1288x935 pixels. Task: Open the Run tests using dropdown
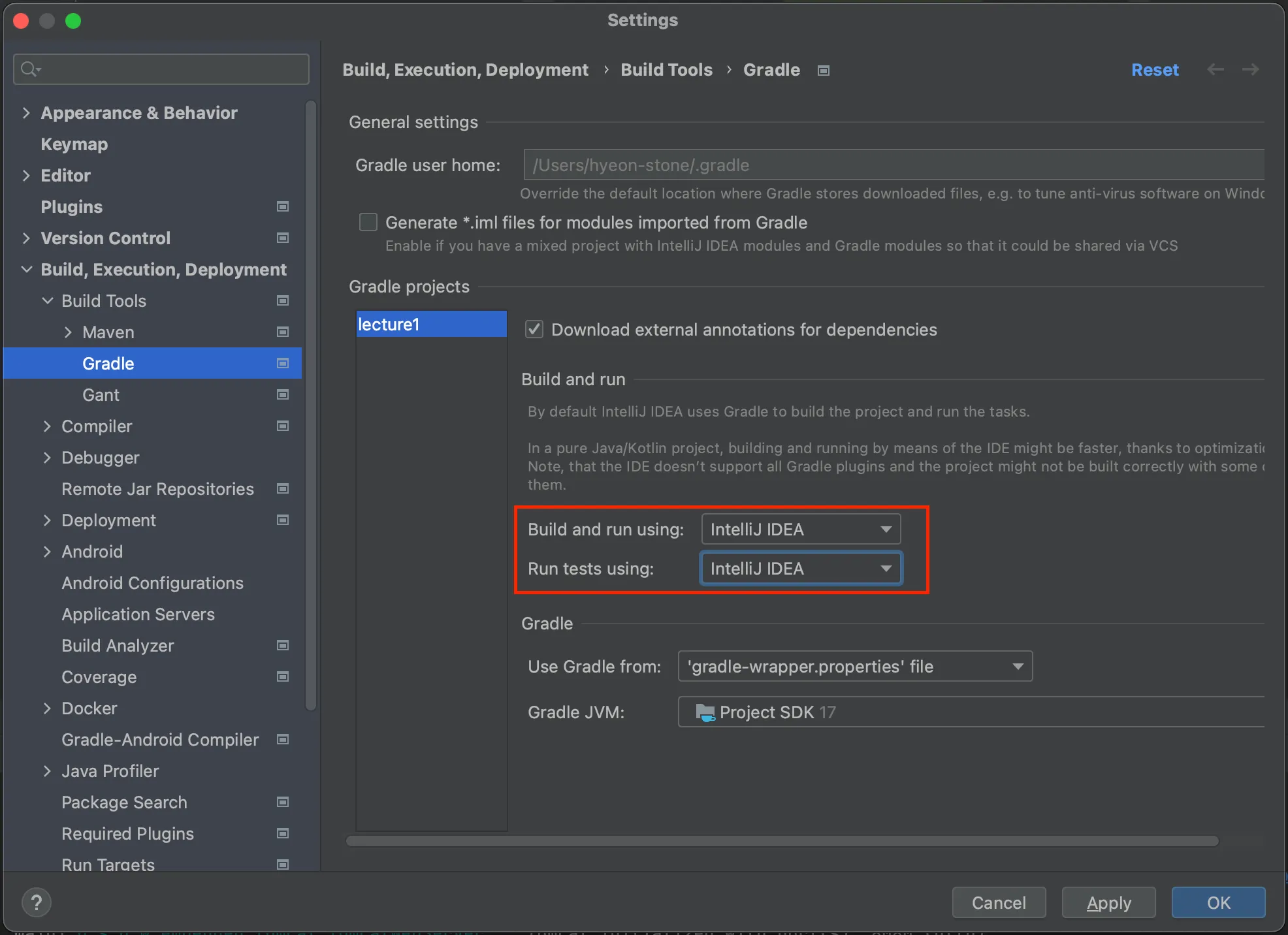801,569
